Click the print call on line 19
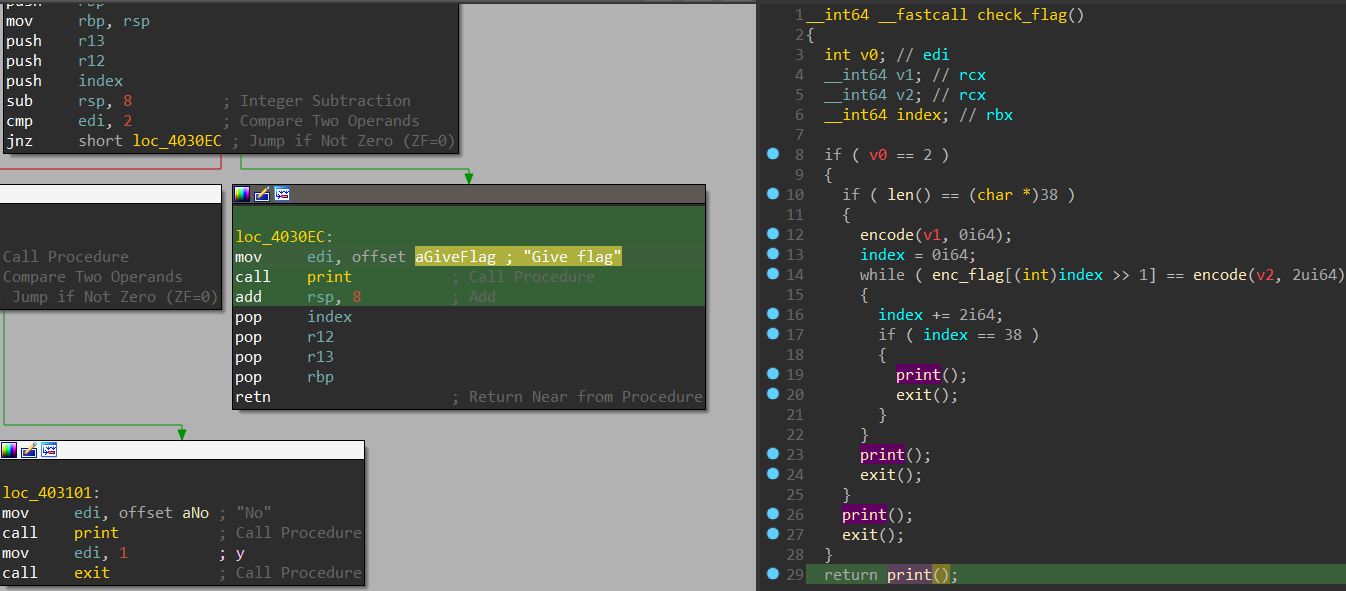The width and height of the screenshot is (1346, 591). 918,375
